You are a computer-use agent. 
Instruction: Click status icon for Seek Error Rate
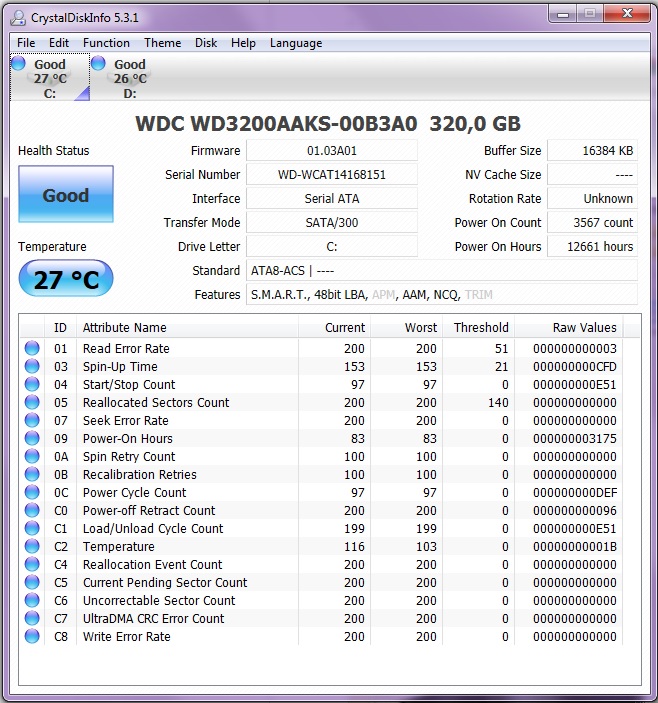tap(32, 420)
